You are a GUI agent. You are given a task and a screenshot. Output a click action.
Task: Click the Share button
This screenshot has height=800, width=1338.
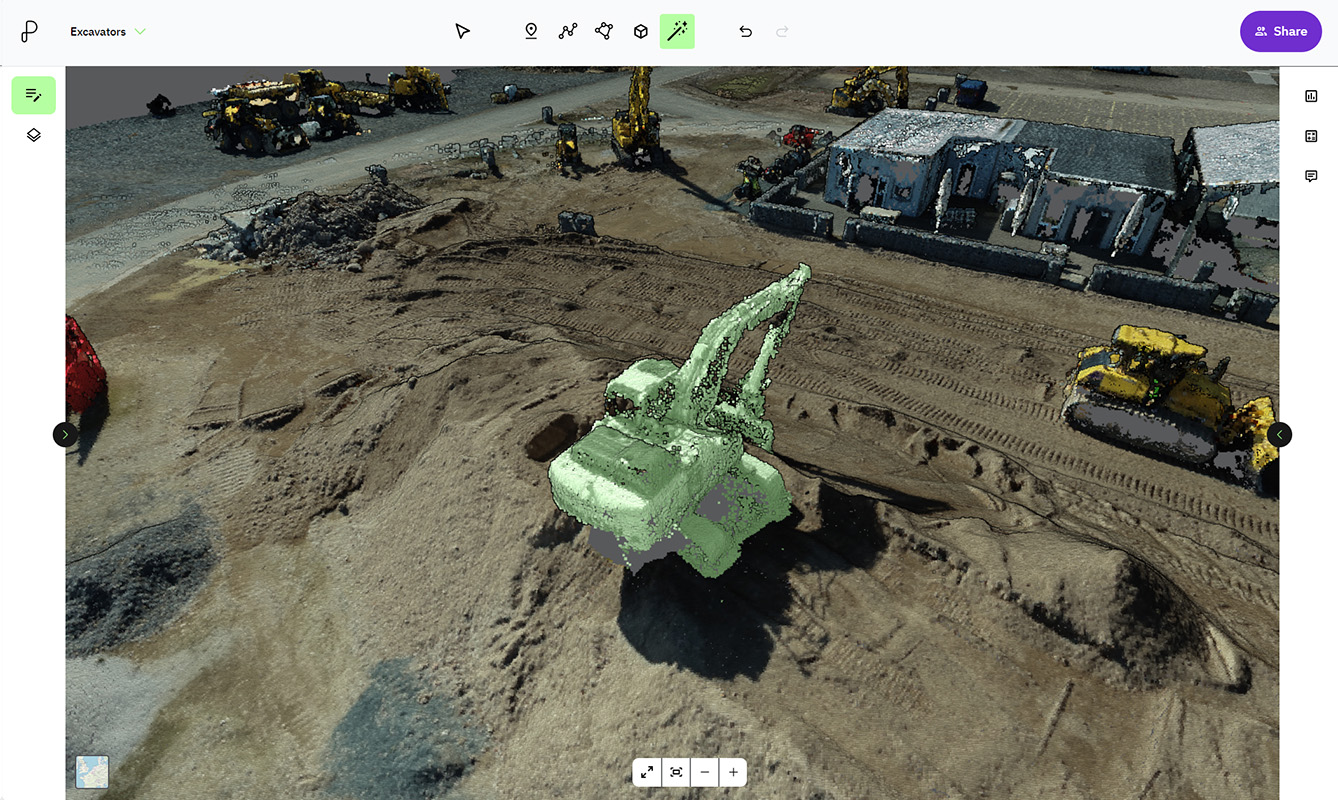tap(1280, 31)
